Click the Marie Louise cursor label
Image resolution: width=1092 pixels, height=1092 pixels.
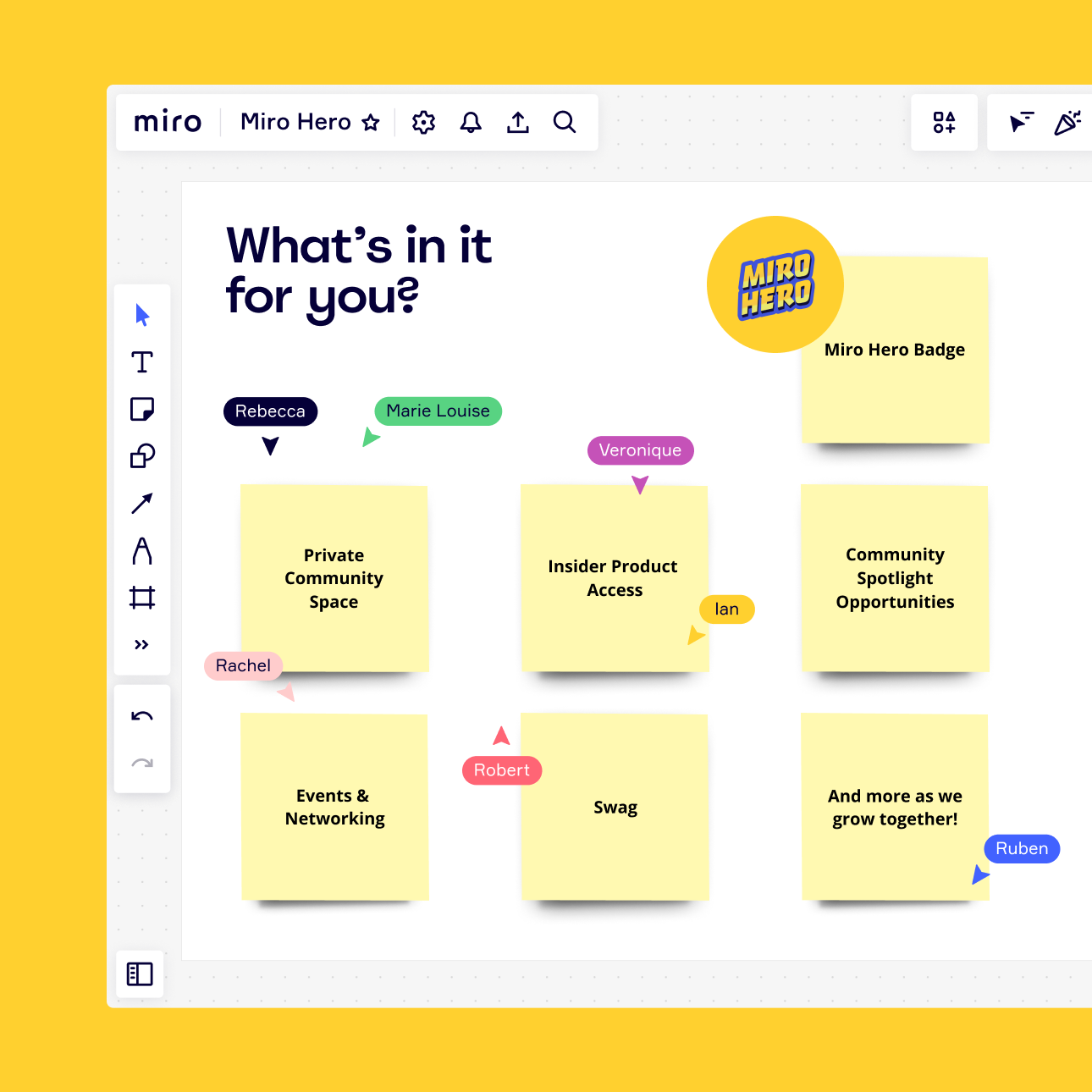click(x=438, y=411)
